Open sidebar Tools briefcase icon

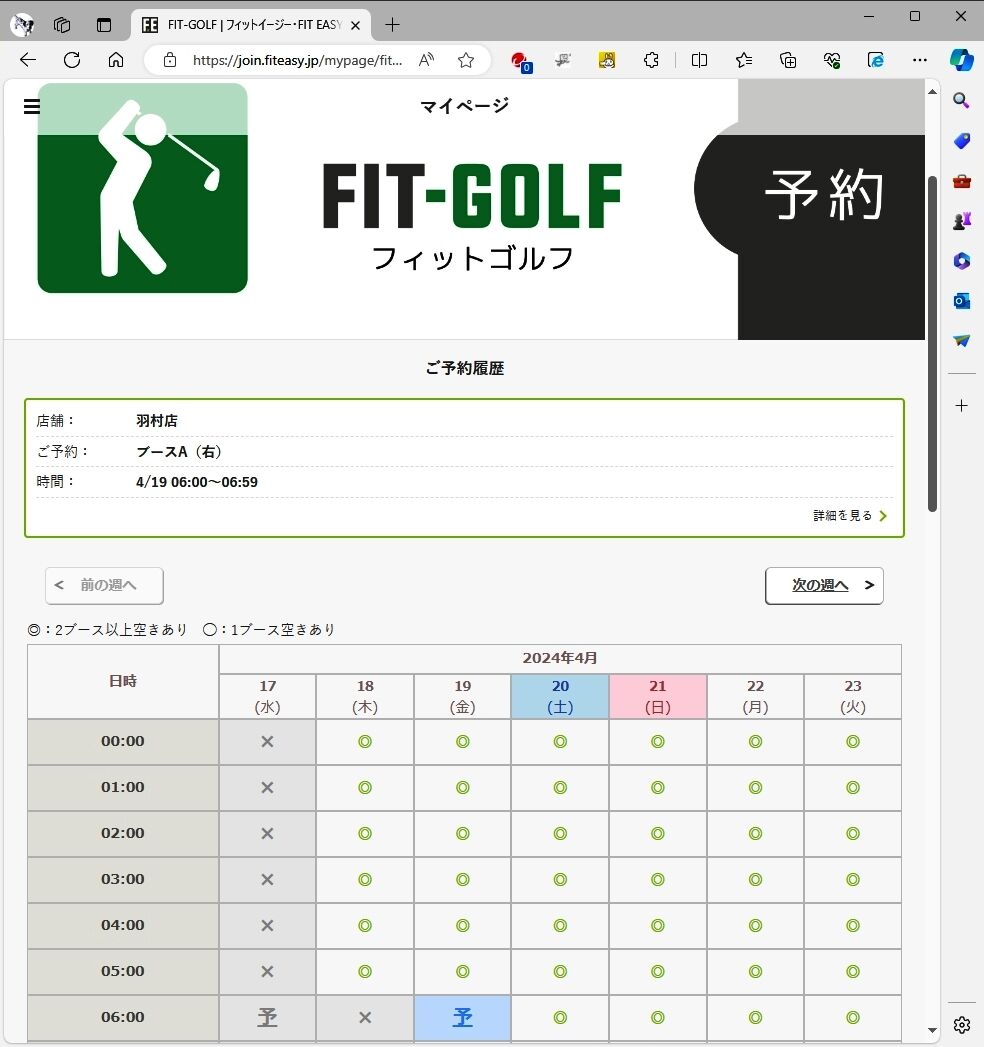961,181
